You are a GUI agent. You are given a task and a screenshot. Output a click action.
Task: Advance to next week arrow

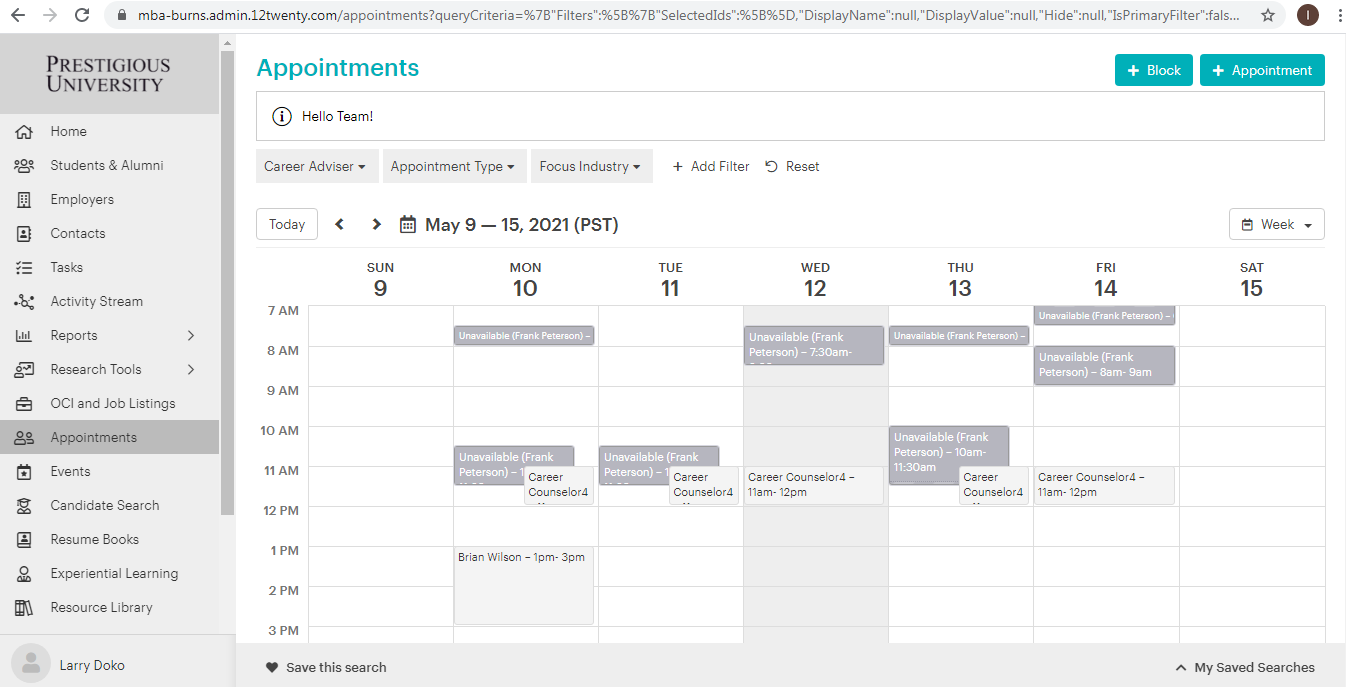coord(376,225)
